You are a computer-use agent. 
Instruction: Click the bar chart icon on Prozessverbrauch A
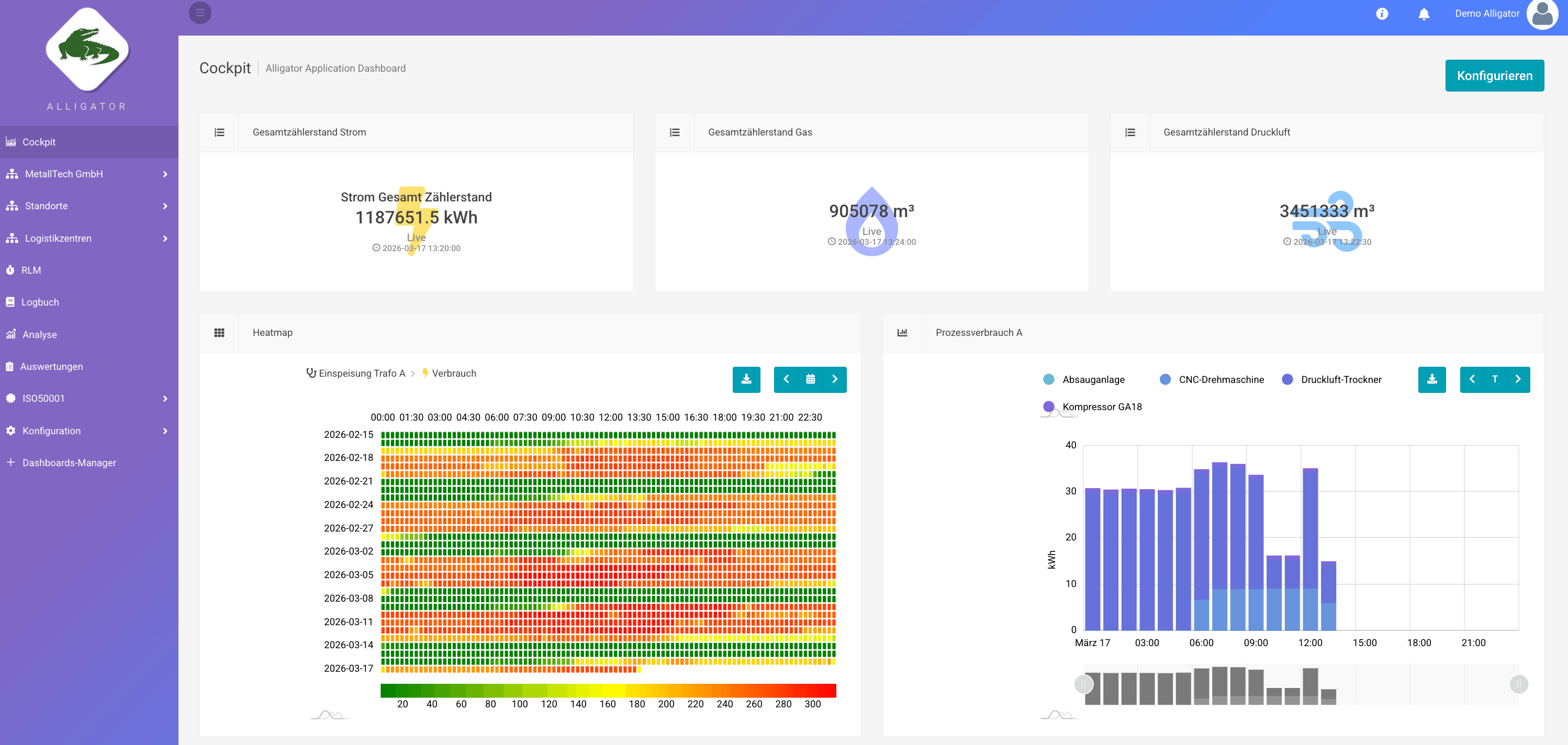coord(903,332)
